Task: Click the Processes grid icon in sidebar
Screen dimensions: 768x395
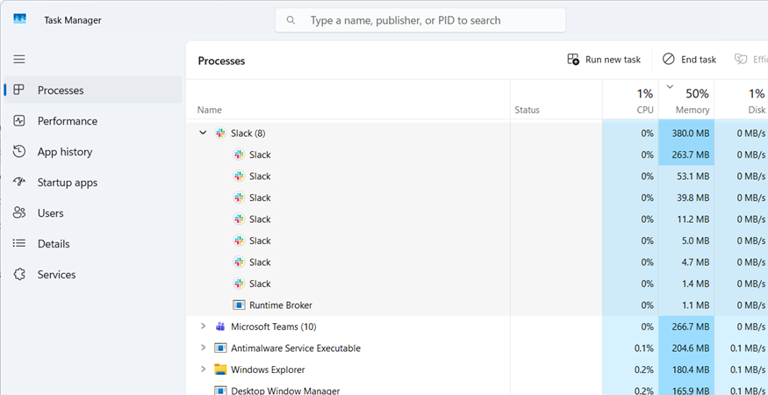Action: pos(19,90)
